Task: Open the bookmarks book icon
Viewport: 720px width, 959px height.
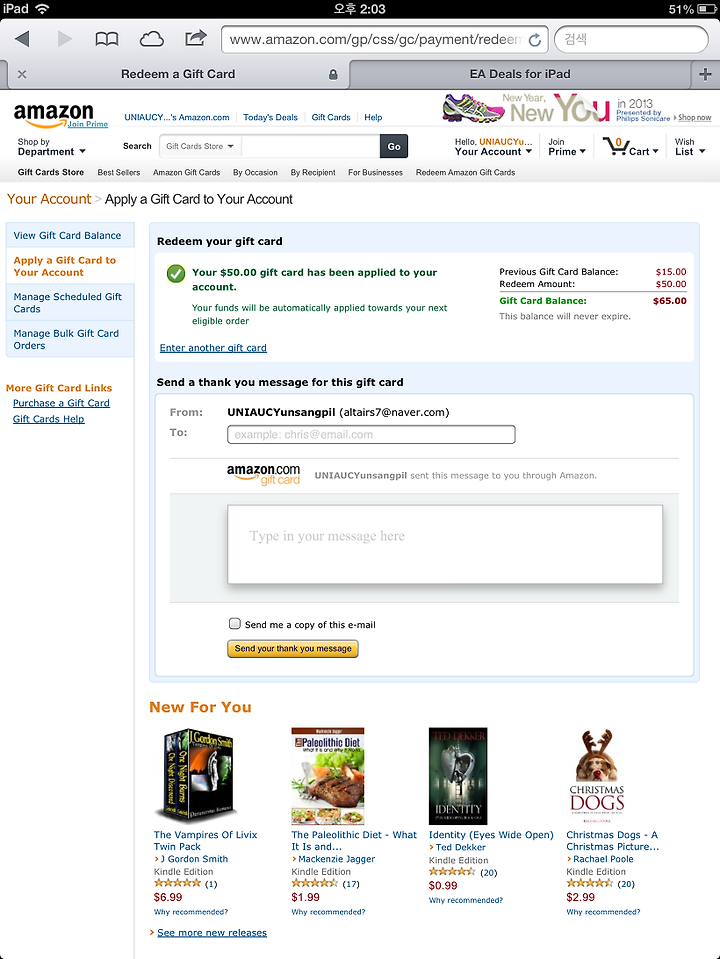Action: [107, 40]
